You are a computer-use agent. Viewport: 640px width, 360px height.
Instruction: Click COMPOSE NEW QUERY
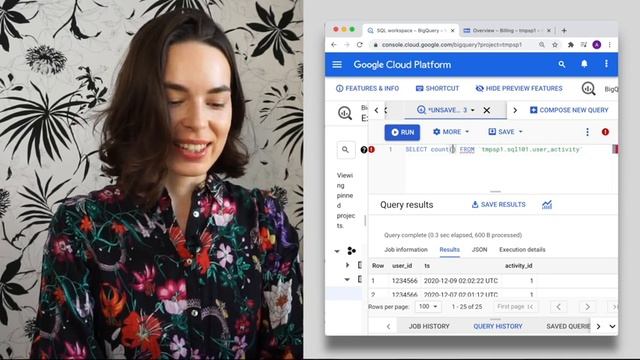tap(569, 110)
